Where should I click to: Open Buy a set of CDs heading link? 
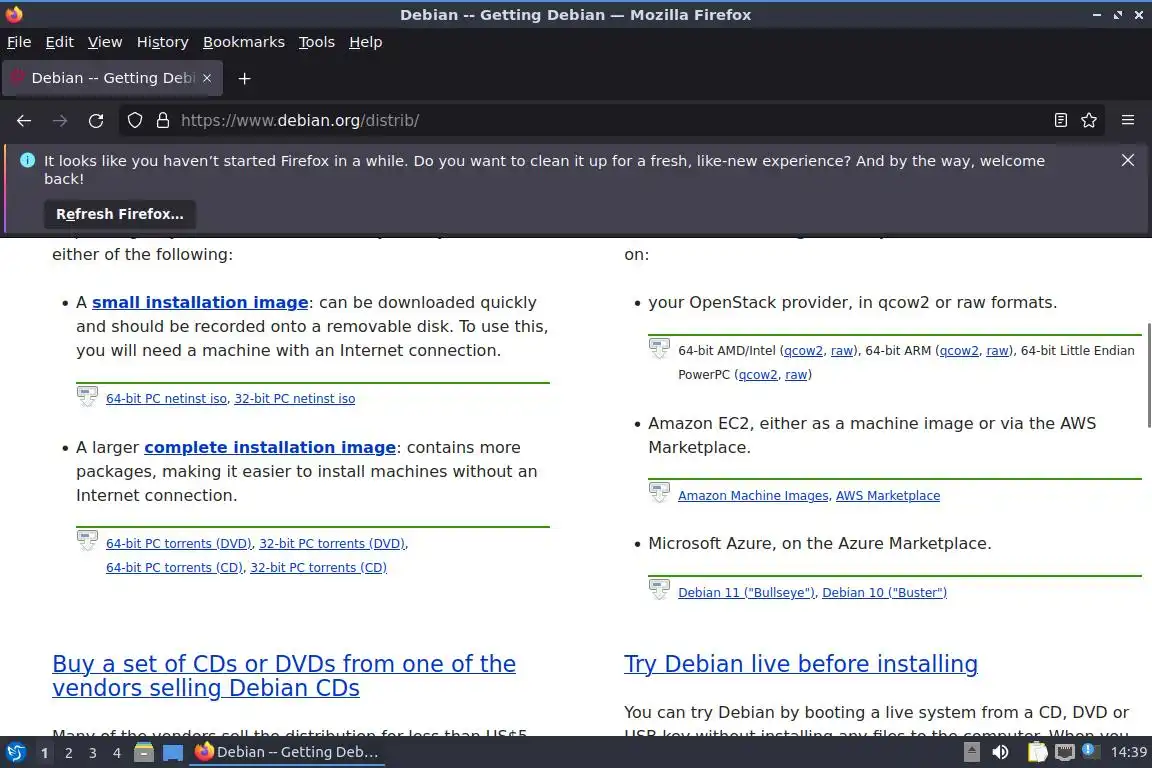[x=284, y=675]
